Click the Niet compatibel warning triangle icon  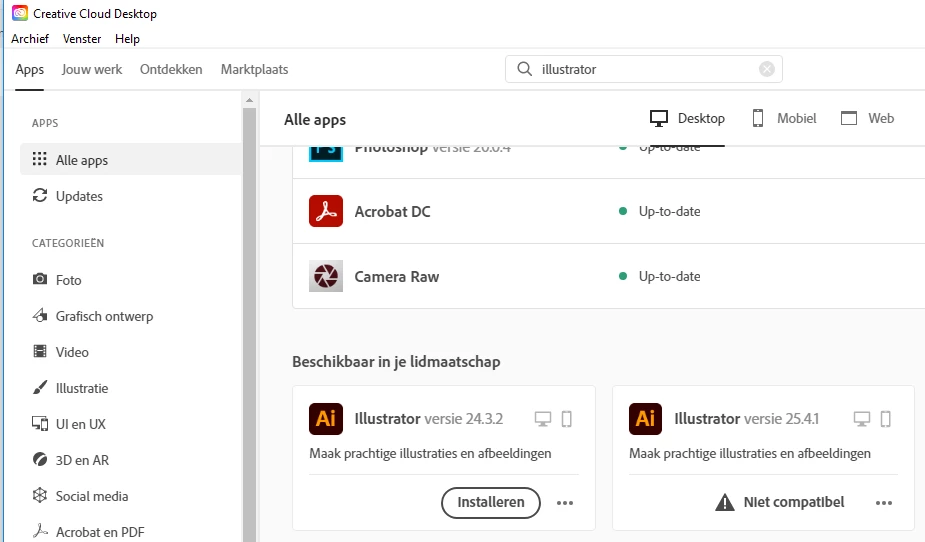tap(724, 502)
